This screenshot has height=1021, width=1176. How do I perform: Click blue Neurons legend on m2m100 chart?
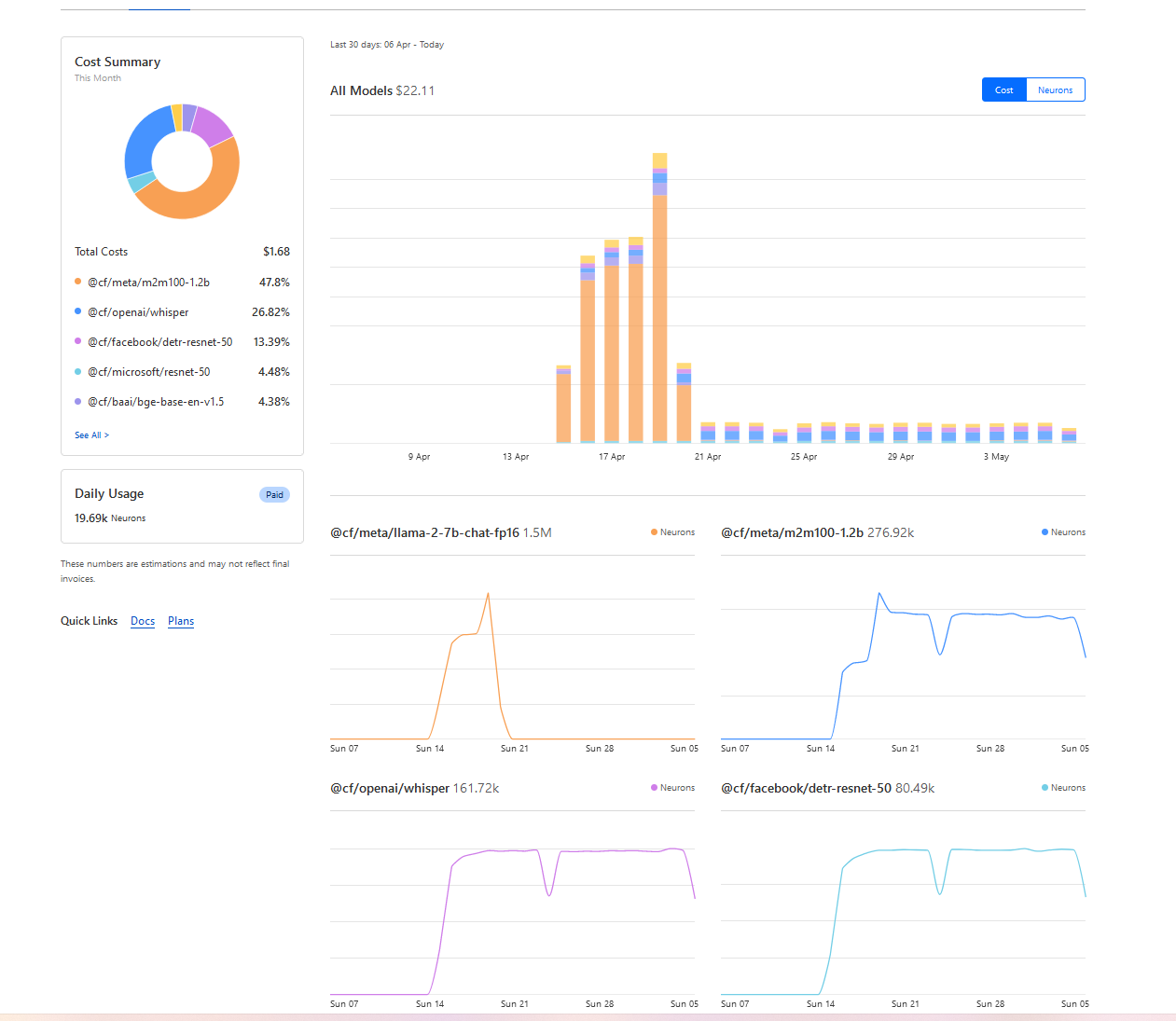coord(1063,532)
